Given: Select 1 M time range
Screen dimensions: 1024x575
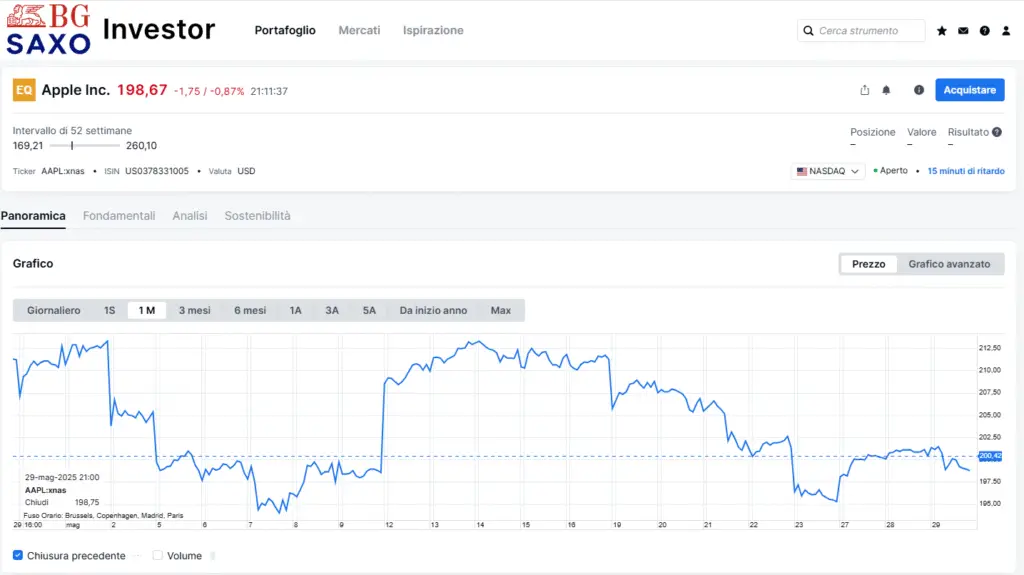Looking at the screenshot, I should pyautogui.click(x=147, y=310).
